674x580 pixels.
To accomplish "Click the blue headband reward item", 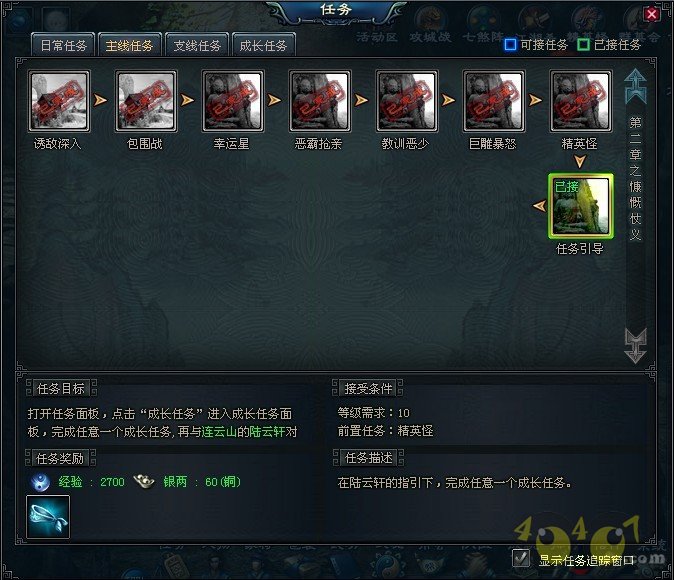I will click(x=48, y=516).
